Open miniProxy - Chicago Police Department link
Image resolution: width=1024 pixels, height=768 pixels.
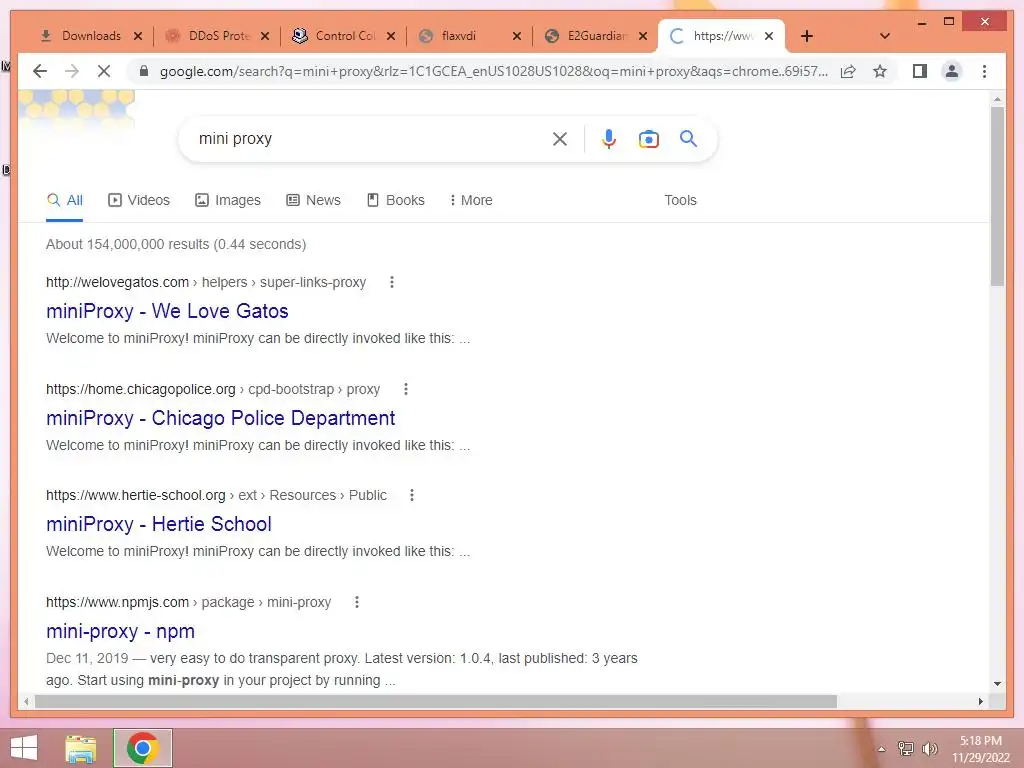click(x=221, y=418)
